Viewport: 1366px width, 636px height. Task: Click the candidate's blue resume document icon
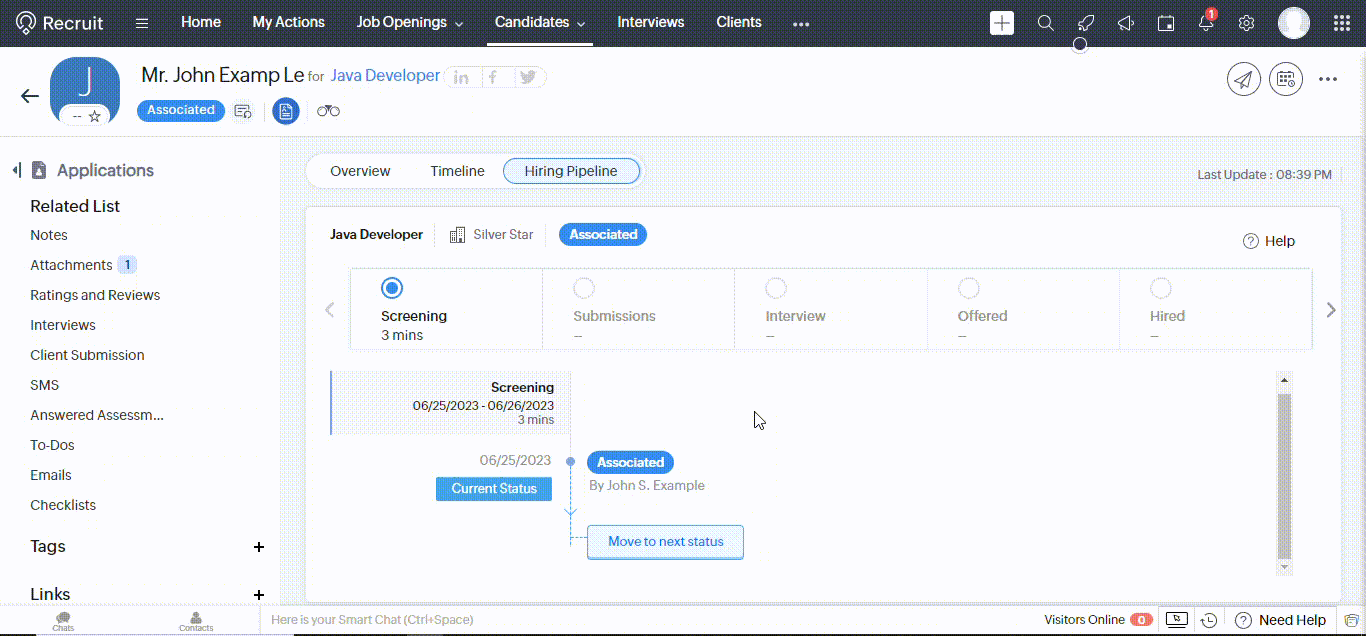pyautogui.click(x=286, y=111)
